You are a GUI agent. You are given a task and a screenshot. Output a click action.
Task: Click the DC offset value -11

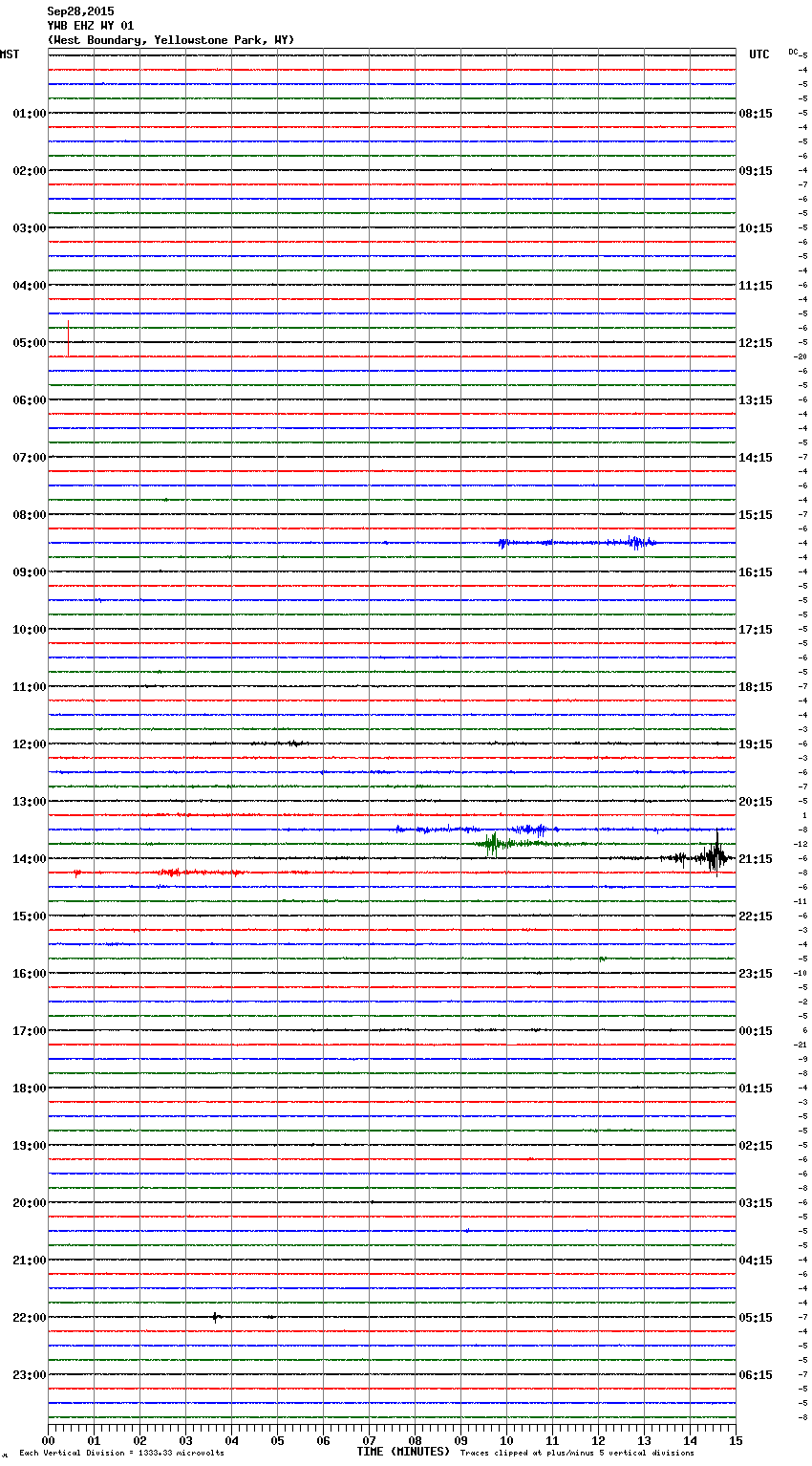[x=801, y=901]
